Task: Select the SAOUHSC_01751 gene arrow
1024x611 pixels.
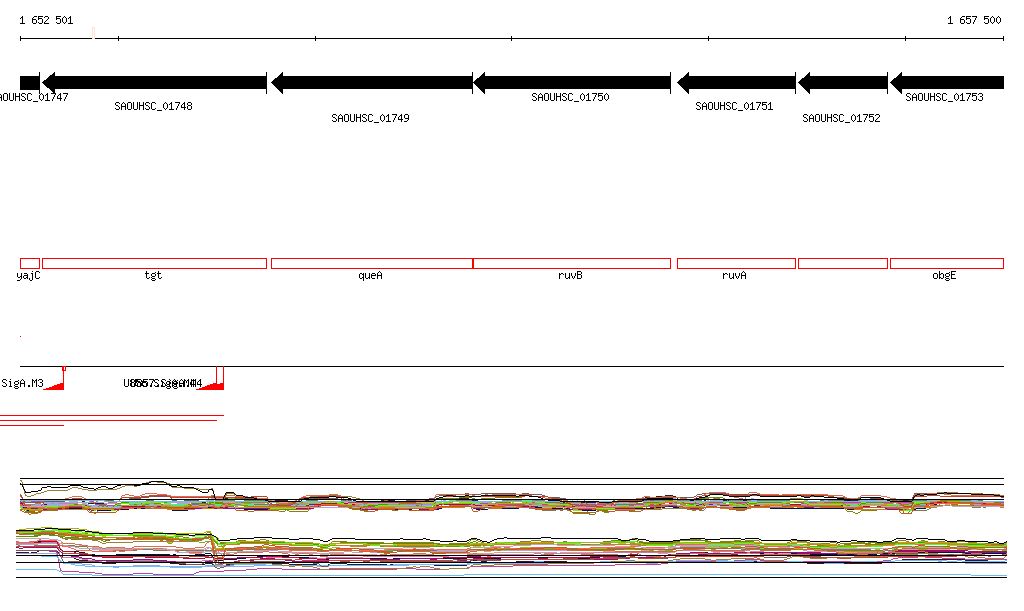Action: (737, 83)
